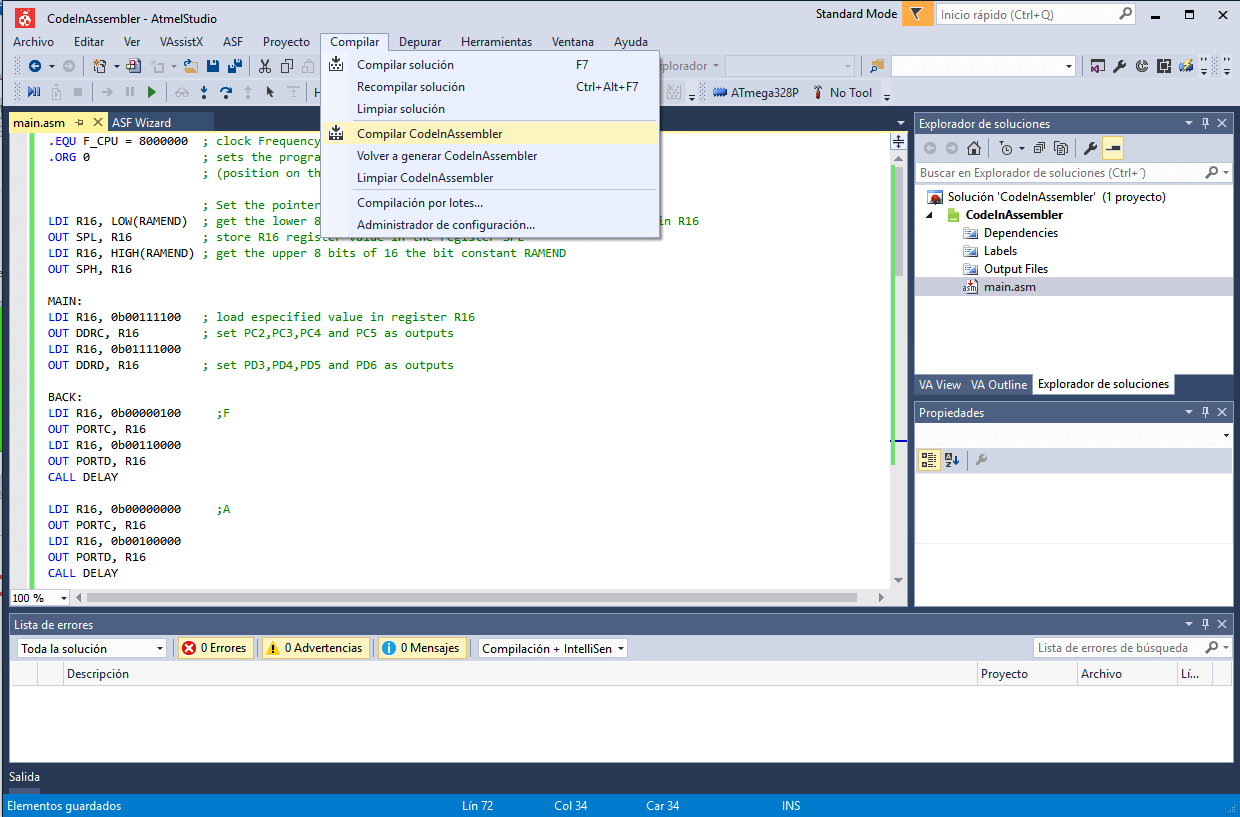Pin the Explorador de soluciones panel
The width and height of the screenshot is (1240, 817).
click(1206, 123)
